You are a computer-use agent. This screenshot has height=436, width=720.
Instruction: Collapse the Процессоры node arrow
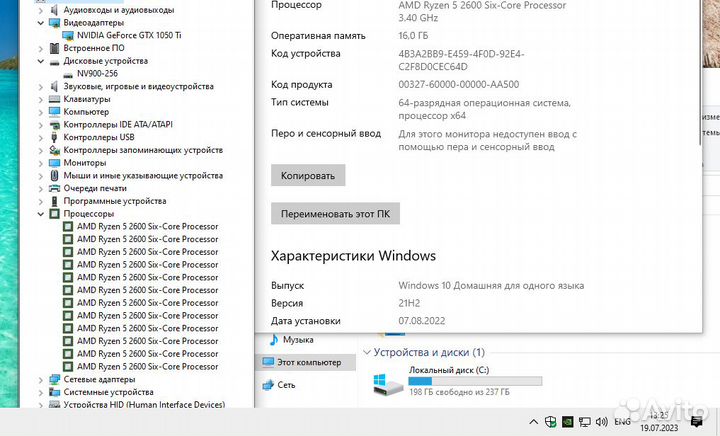click(40, 214)
